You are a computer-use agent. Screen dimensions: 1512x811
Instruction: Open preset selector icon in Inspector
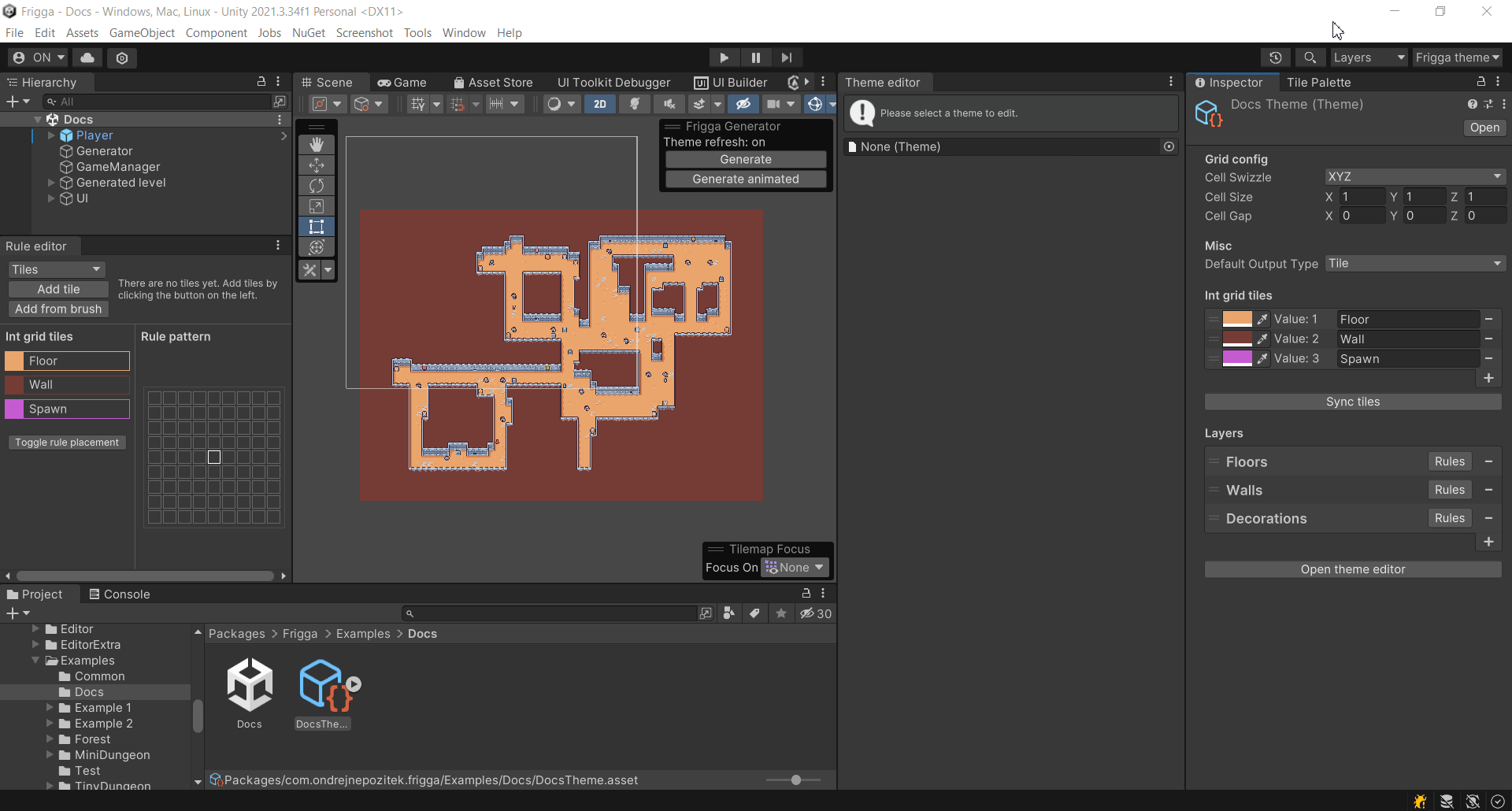(x=1488, y=104)
